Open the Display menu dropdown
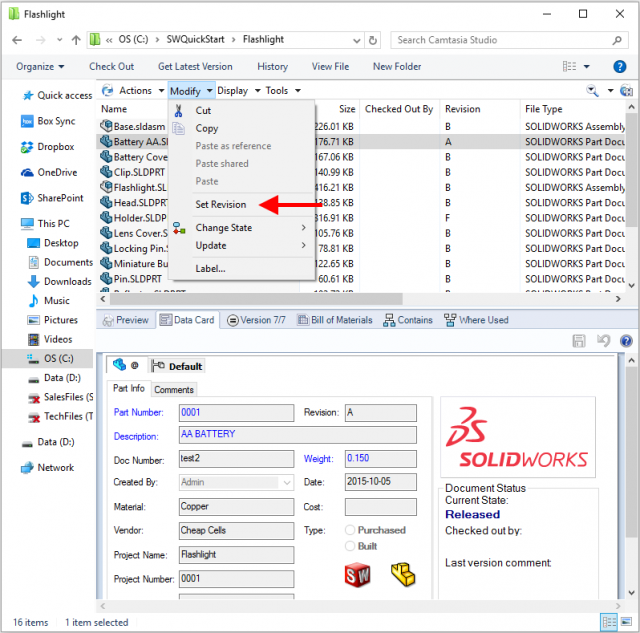The height and width of the screenshot is (633, 640). [257, 91]
